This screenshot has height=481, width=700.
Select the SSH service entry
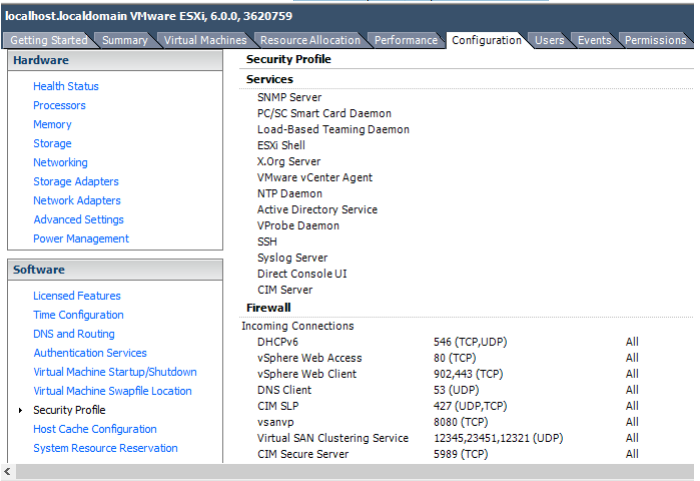point(267,242)
